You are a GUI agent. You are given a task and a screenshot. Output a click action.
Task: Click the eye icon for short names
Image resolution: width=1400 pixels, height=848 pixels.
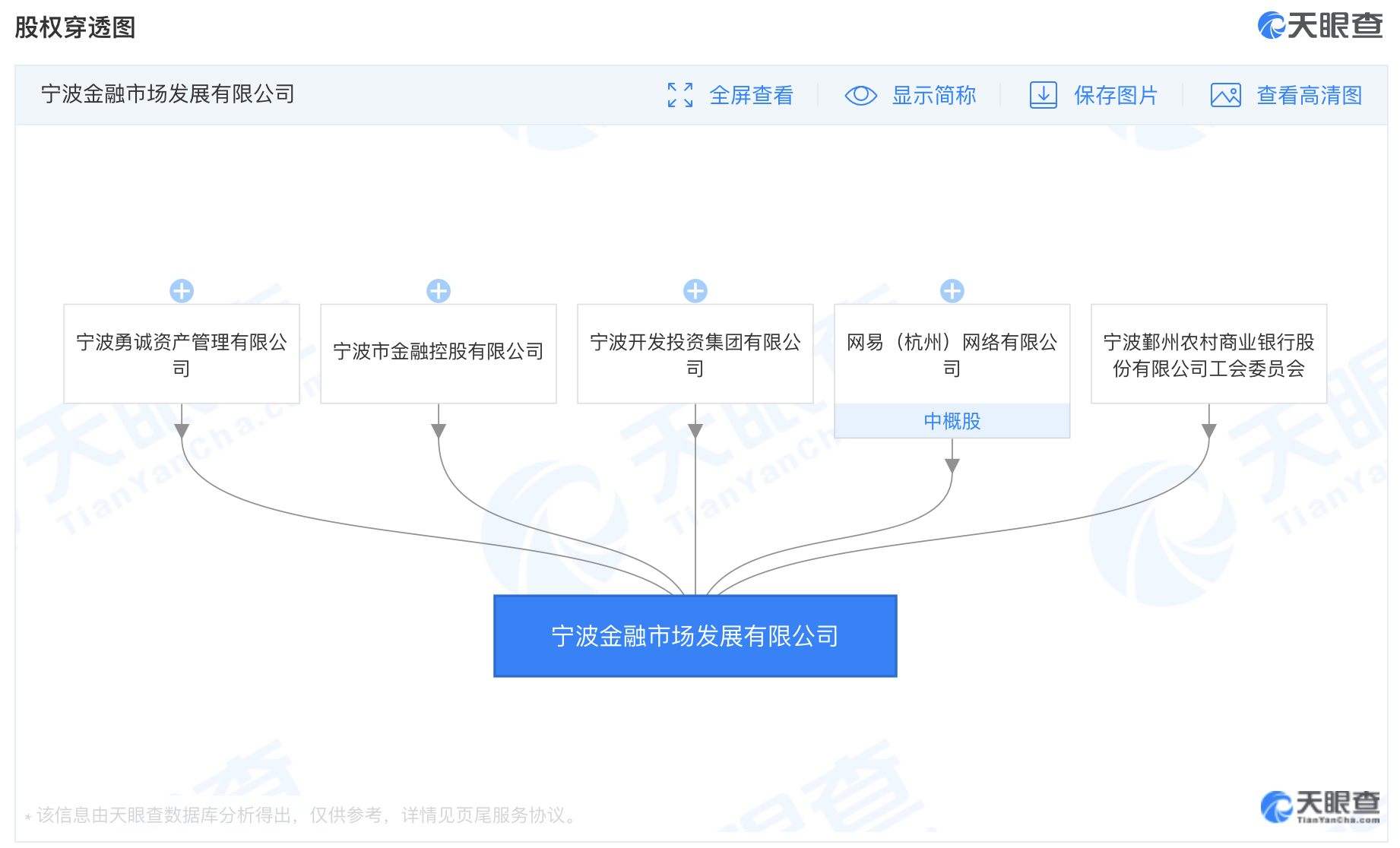point(860,95)
